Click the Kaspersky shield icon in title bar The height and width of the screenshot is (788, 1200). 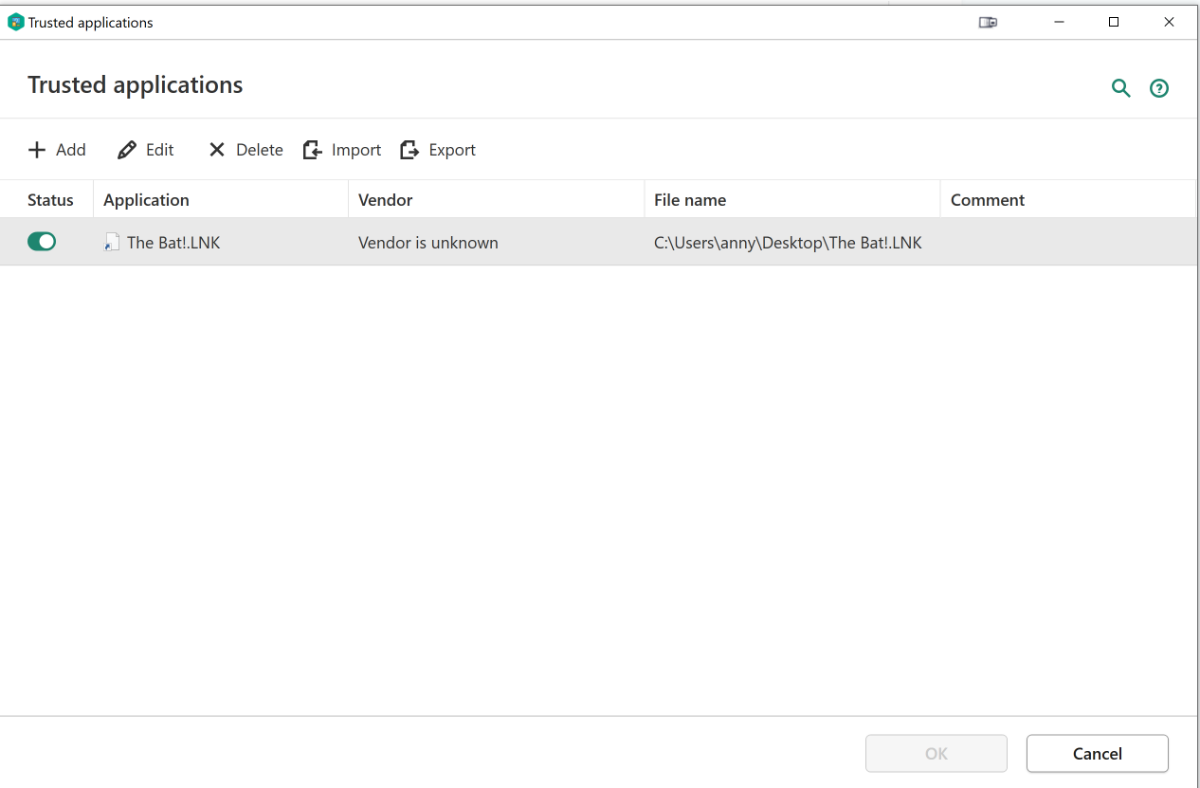(x=15, y=22)
